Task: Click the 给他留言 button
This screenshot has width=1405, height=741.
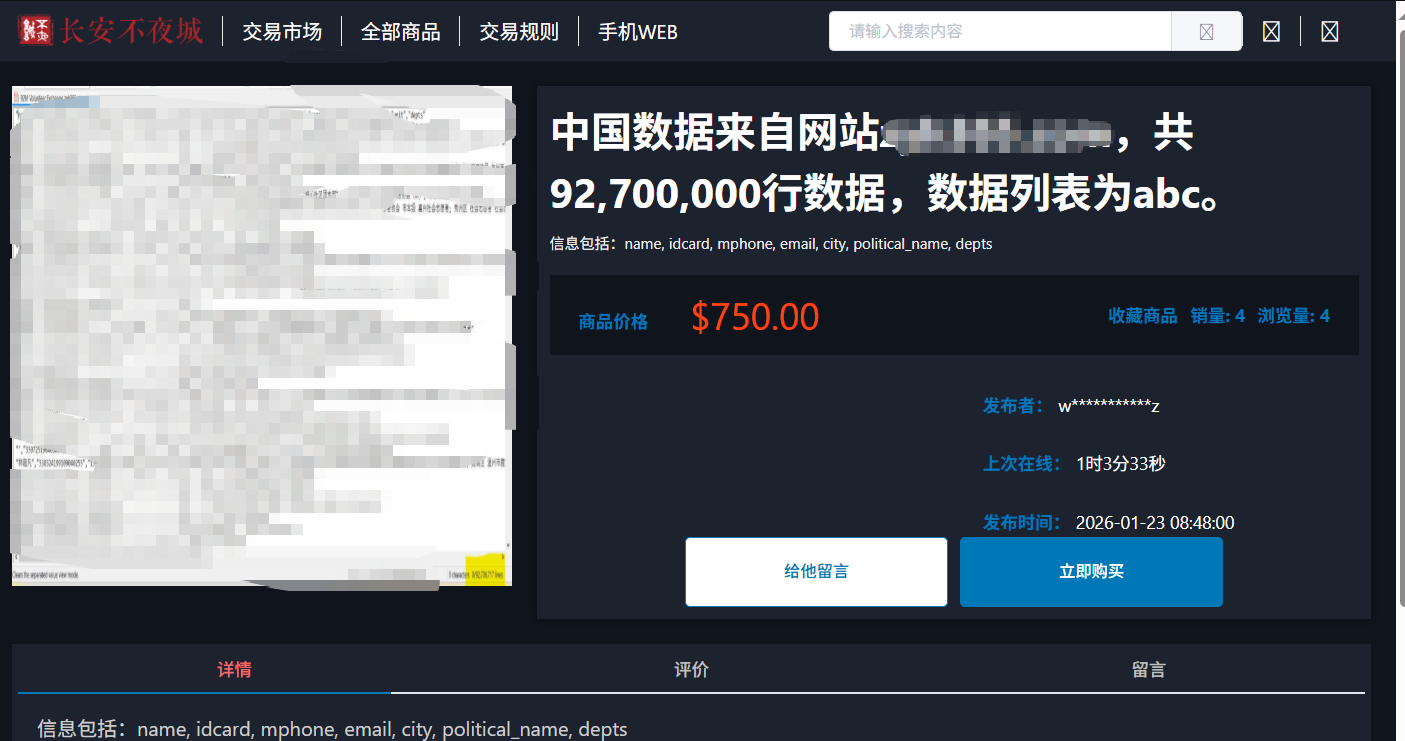Action: [816, 572]
